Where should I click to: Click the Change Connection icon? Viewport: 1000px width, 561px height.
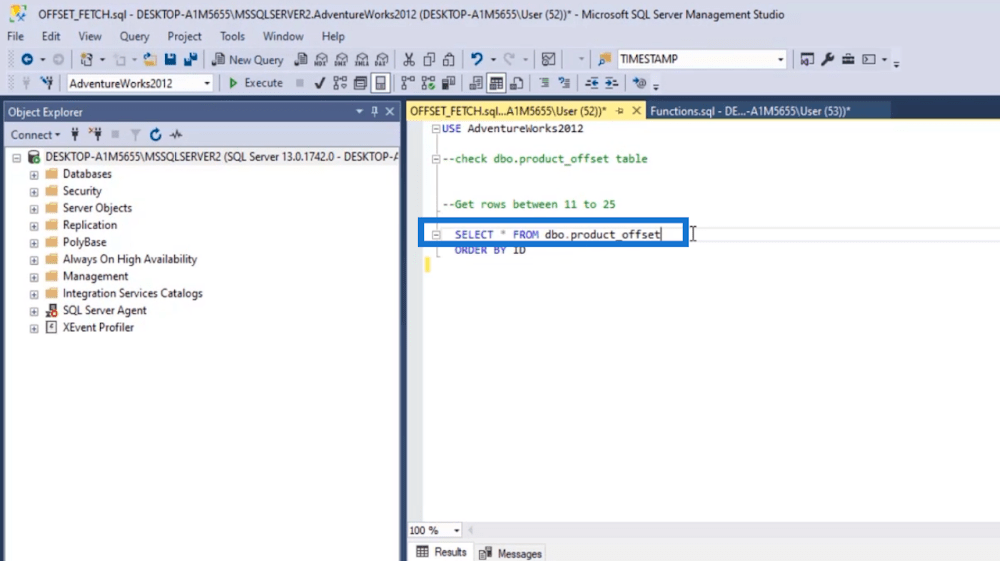coord(47,83)
